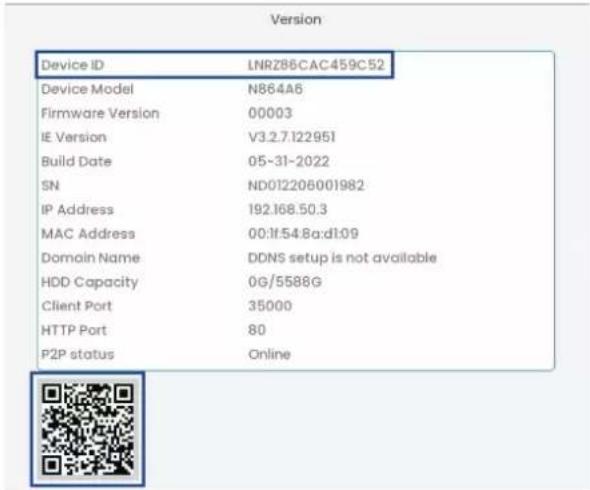Click the Client Port label

76,306
